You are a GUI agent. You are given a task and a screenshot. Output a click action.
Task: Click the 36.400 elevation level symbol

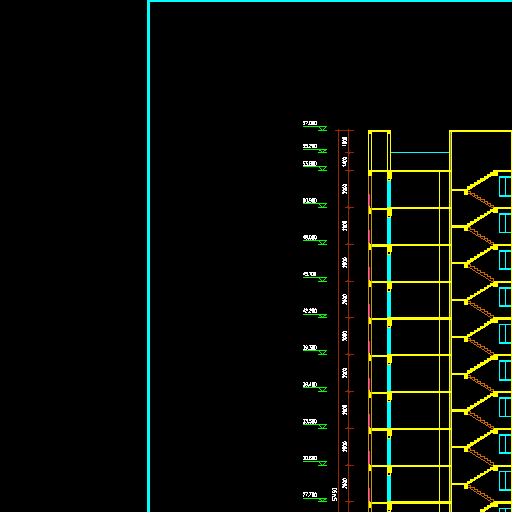(315, 387)
